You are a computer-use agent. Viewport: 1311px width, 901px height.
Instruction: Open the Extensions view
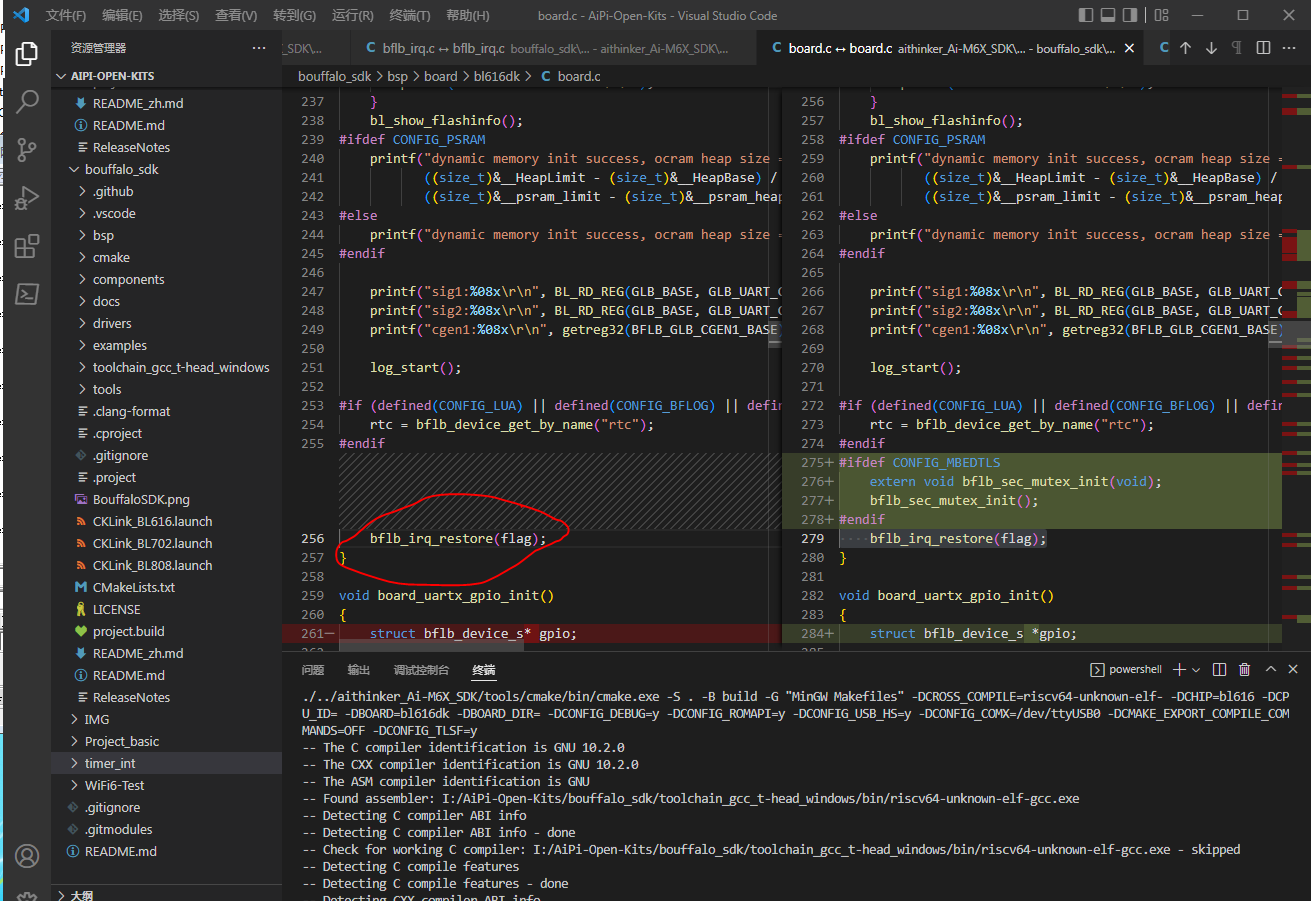pos(27,245)
